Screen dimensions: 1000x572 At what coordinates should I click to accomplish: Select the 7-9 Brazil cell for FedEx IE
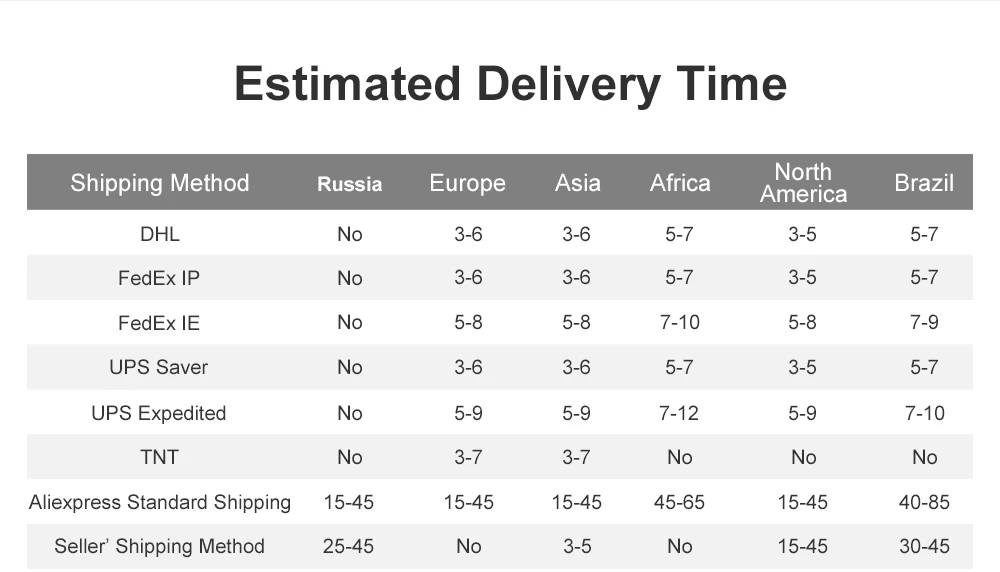(x=924, y=323)
